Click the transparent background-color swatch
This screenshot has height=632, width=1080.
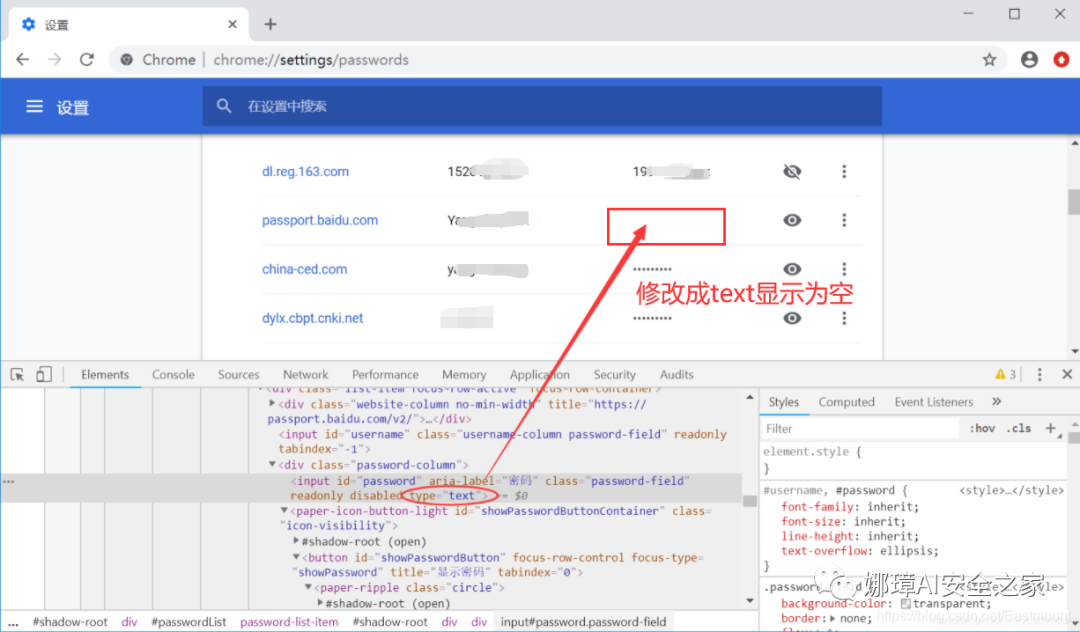pos(906,604)
